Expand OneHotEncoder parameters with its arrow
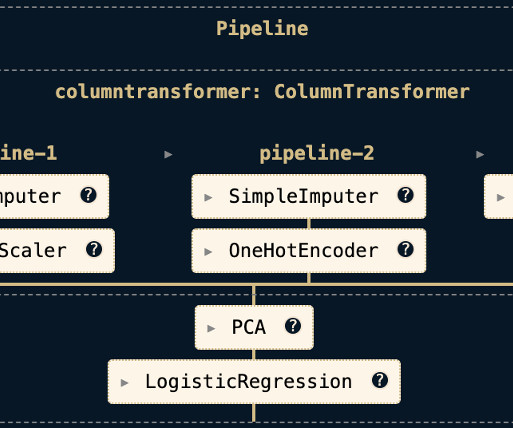 [208, 252]
